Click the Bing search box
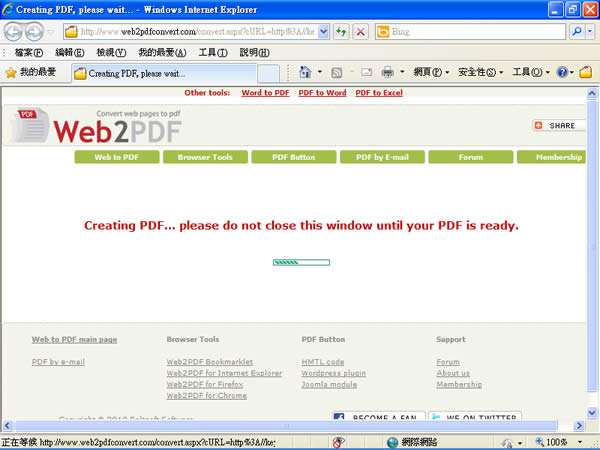Image resolution: width=600 pixels, height=450 pixels. click(471, 32)
